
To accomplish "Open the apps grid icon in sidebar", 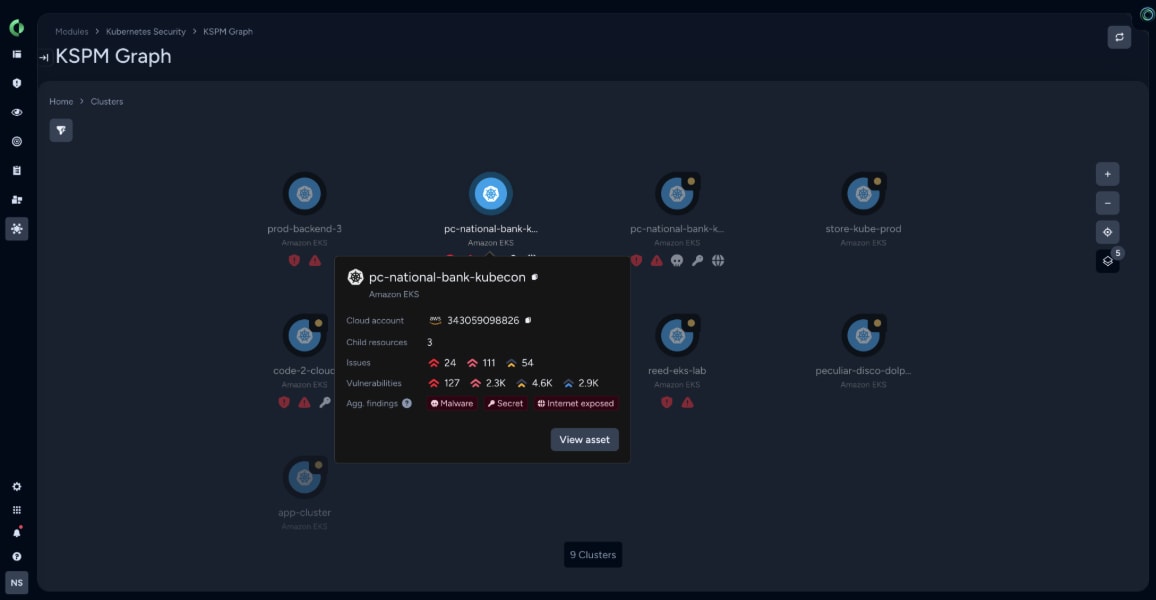I will (16, 510).
